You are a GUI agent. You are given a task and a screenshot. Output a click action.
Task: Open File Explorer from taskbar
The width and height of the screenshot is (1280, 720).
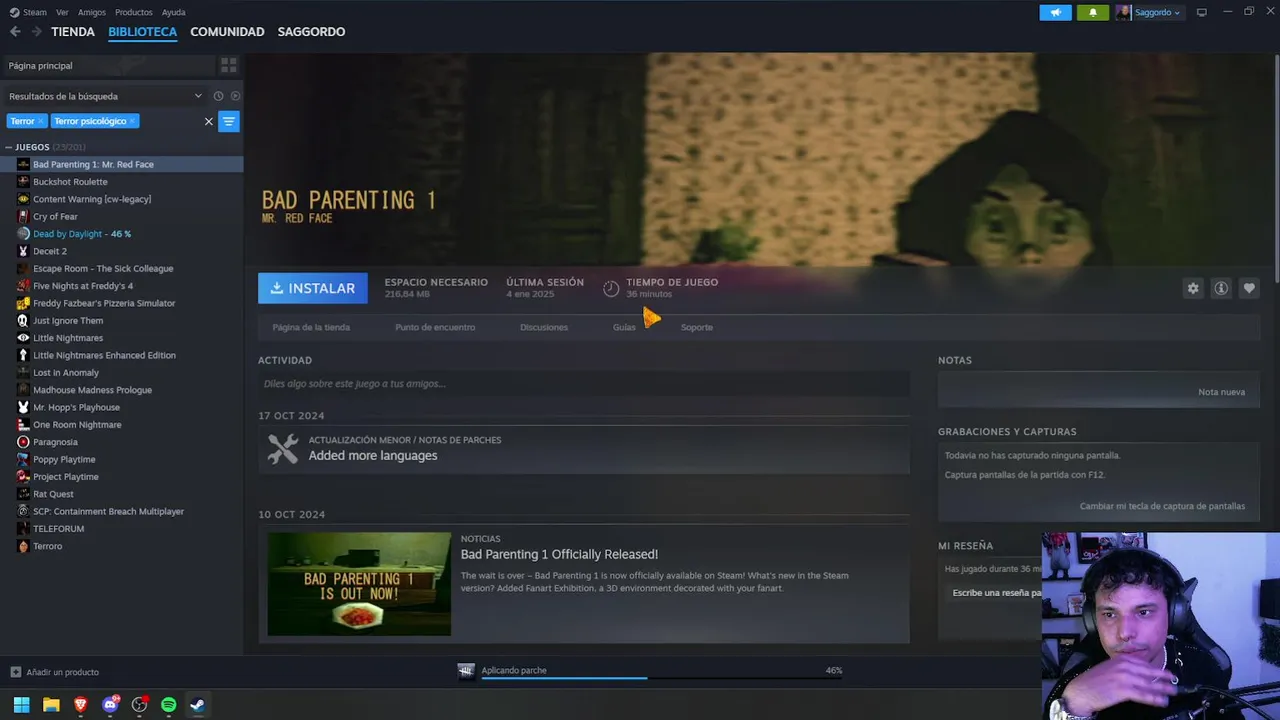tap(51, 705)
